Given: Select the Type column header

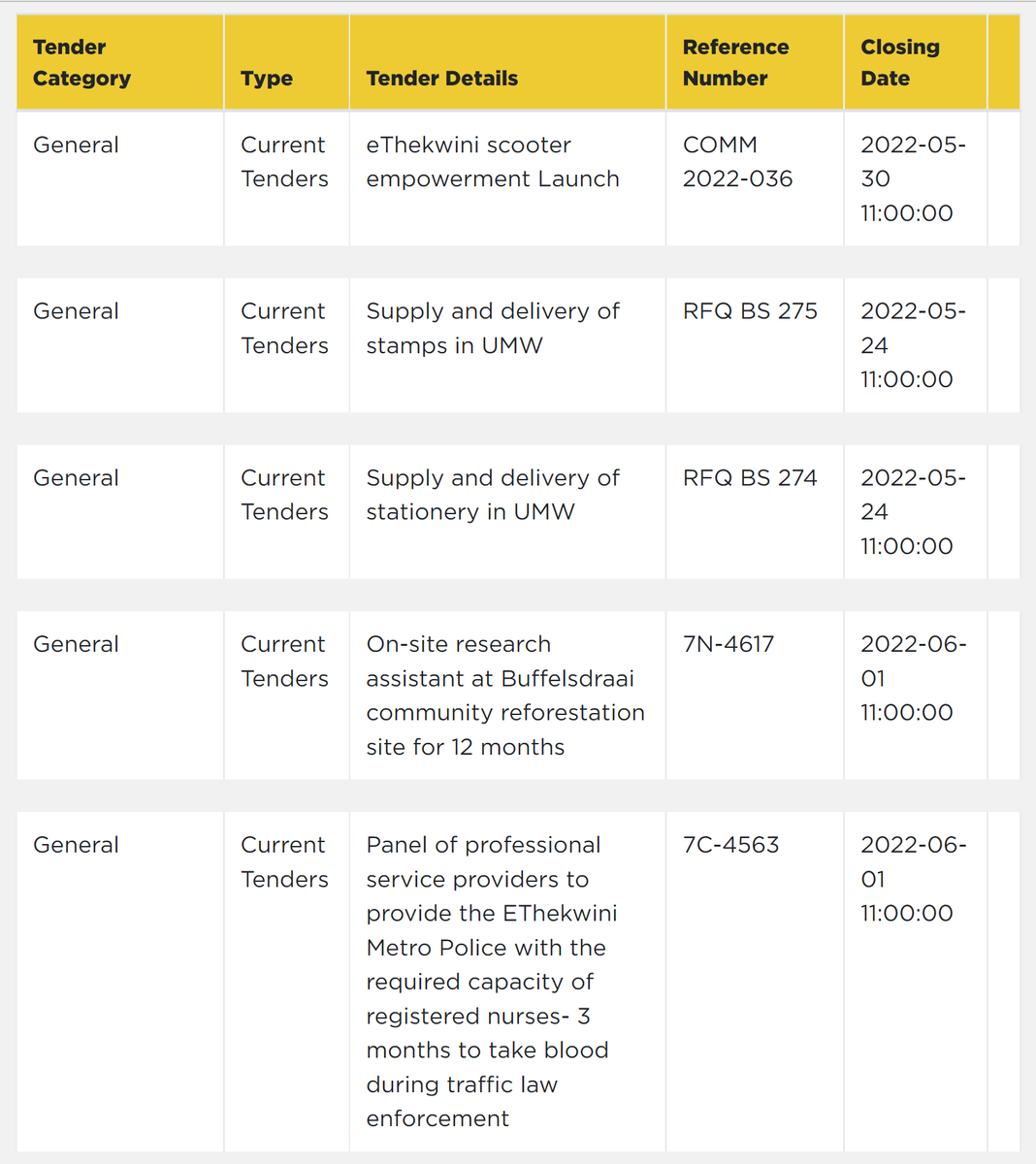Looking at the screenshot, I should [x=267, y=79].
